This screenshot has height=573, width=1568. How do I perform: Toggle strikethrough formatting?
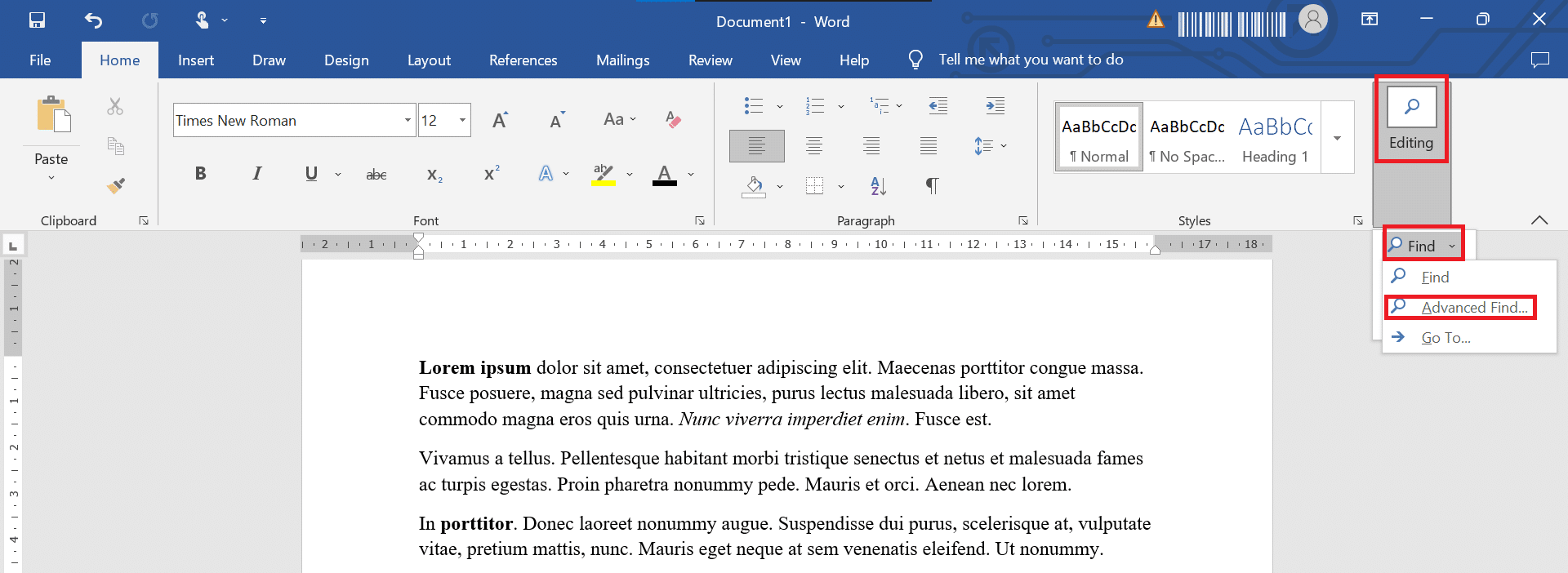(x=376, y=174)
